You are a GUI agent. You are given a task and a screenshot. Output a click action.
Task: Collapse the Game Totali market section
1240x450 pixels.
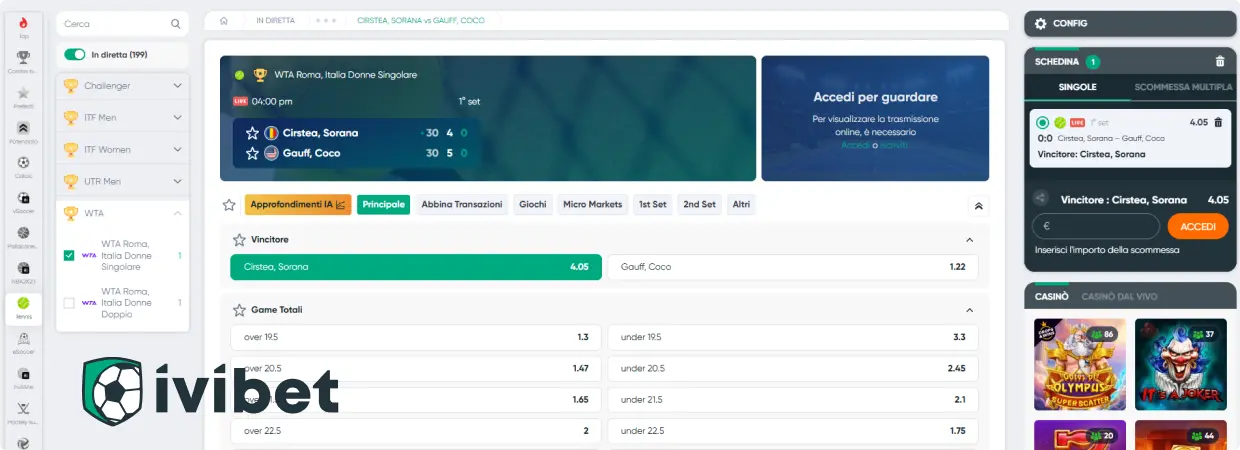tap(969, 310)
